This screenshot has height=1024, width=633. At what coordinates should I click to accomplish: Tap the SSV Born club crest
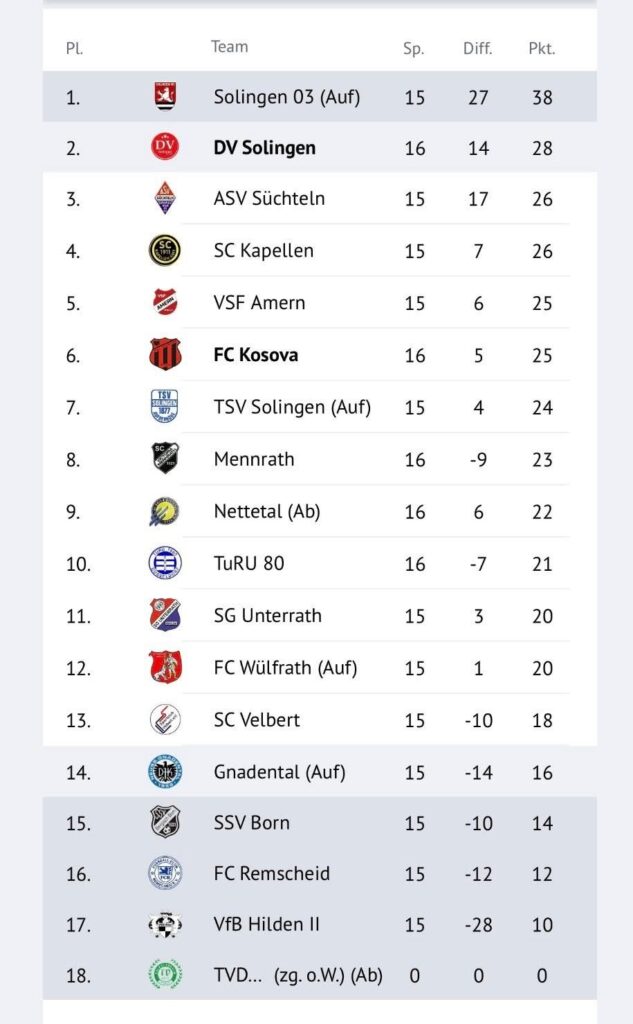(x=165, y=822)
